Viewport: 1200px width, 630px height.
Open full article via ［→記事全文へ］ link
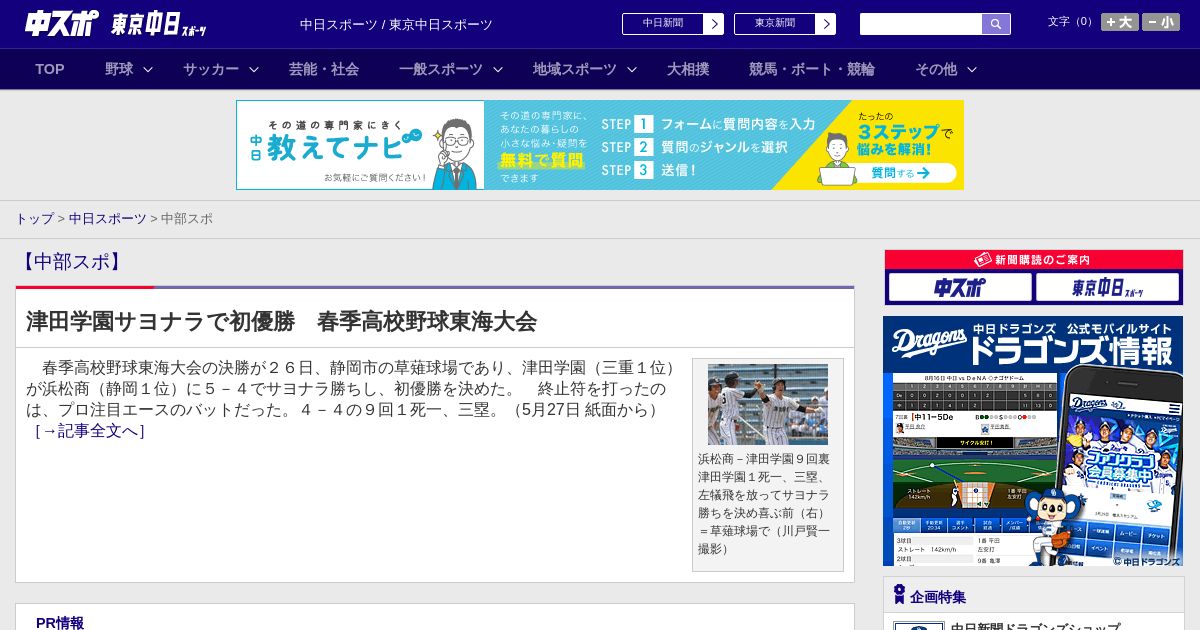coord(89,431)
